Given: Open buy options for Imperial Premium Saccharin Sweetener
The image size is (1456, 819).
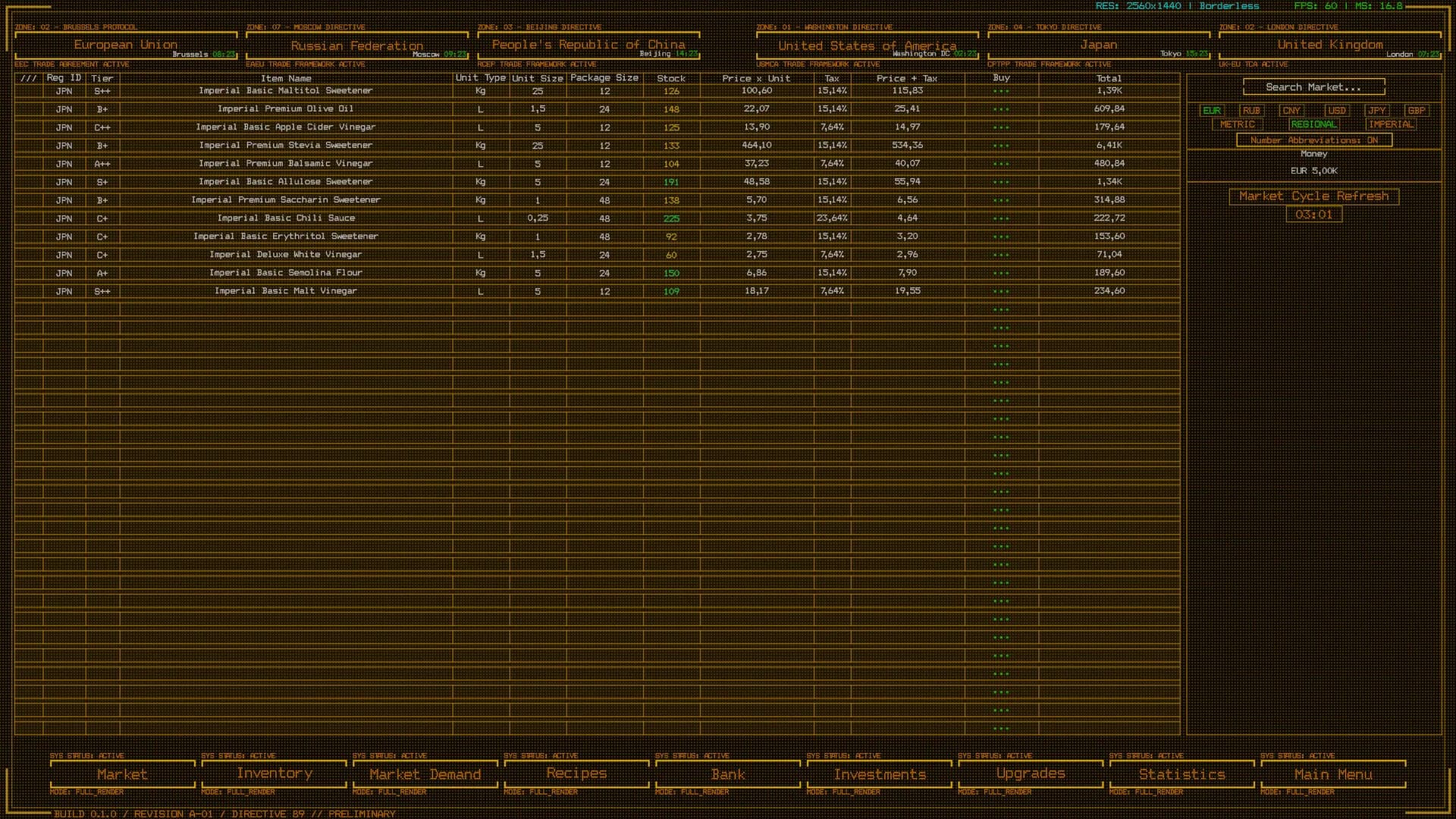Looking at the screenshot, I should coord(1001,200).
